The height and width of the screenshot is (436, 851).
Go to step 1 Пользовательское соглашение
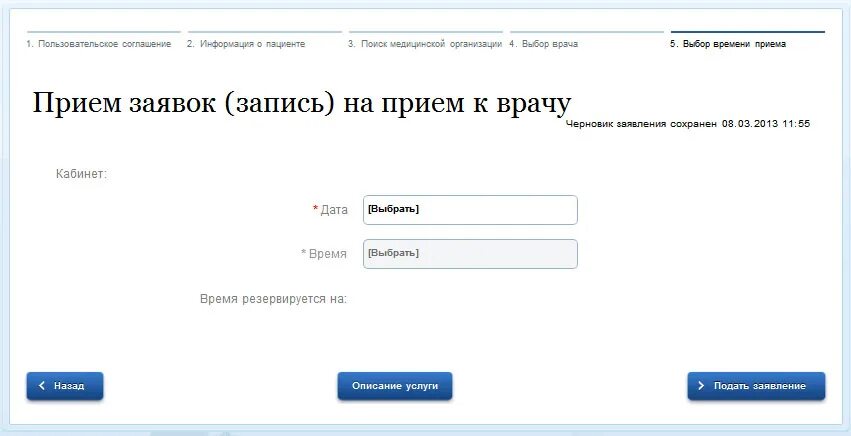[x=99, y=44]
